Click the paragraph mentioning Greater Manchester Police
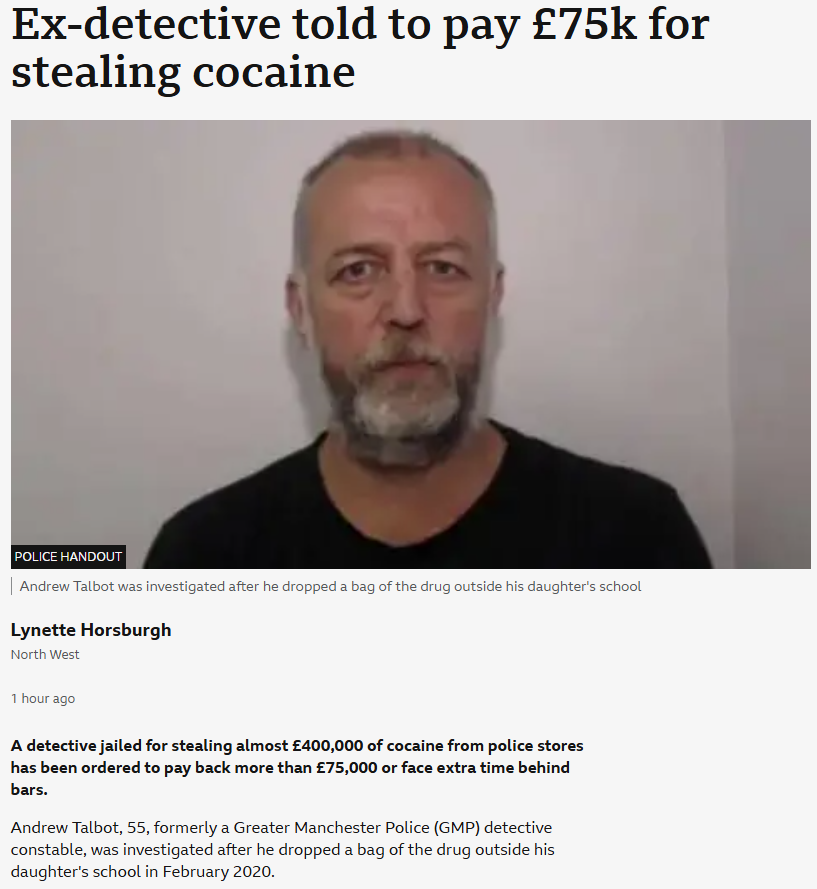The width and height of the screenshot is (817, 889). 282,849
